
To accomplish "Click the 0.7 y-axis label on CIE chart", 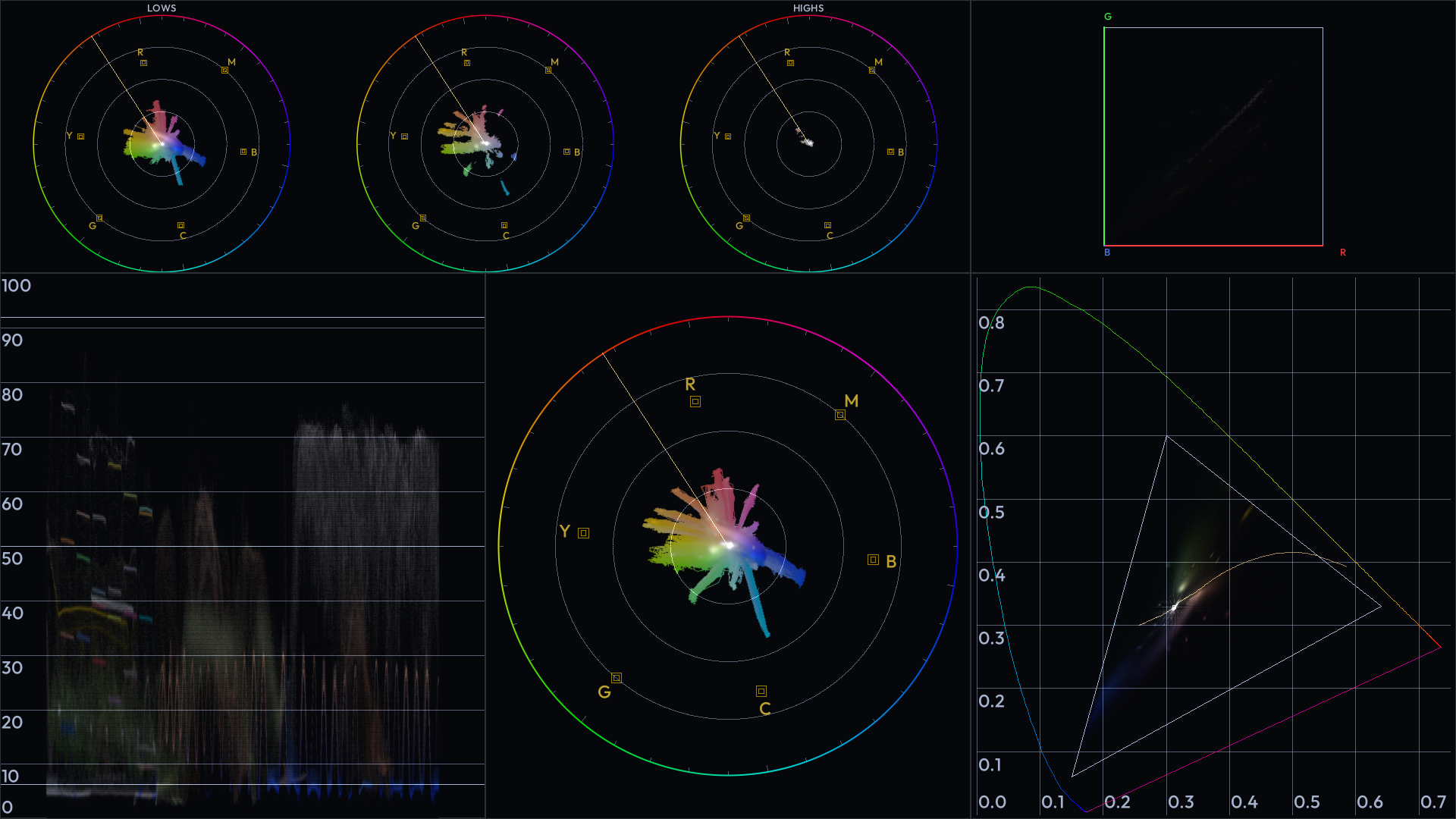I will pyautogui.click(x=991, y=386).
